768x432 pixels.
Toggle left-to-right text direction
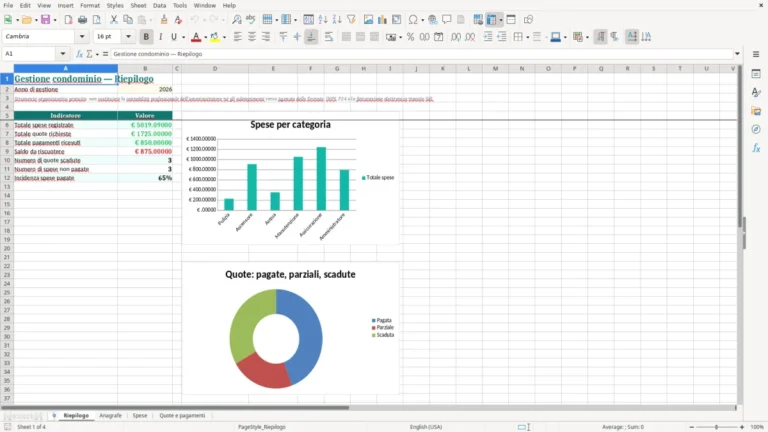pos(600,37)
